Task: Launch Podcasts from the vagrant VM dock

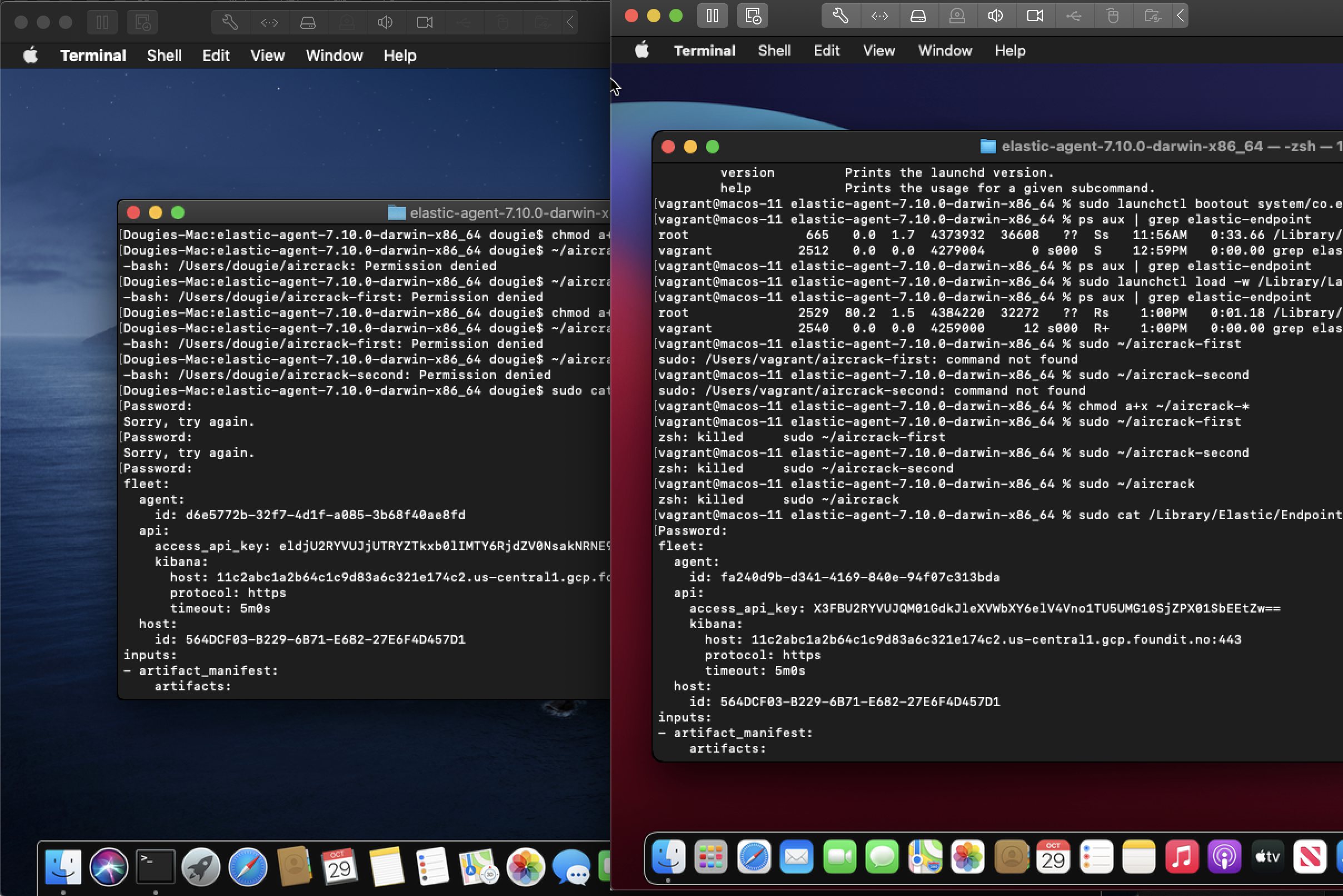Action: 1223,857
